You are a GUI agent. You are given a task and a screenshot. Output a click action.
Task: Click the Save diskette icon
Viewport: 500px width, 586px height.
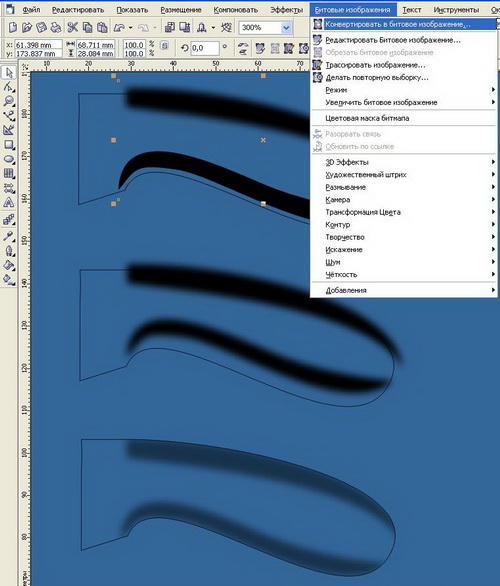pos(41,27)
